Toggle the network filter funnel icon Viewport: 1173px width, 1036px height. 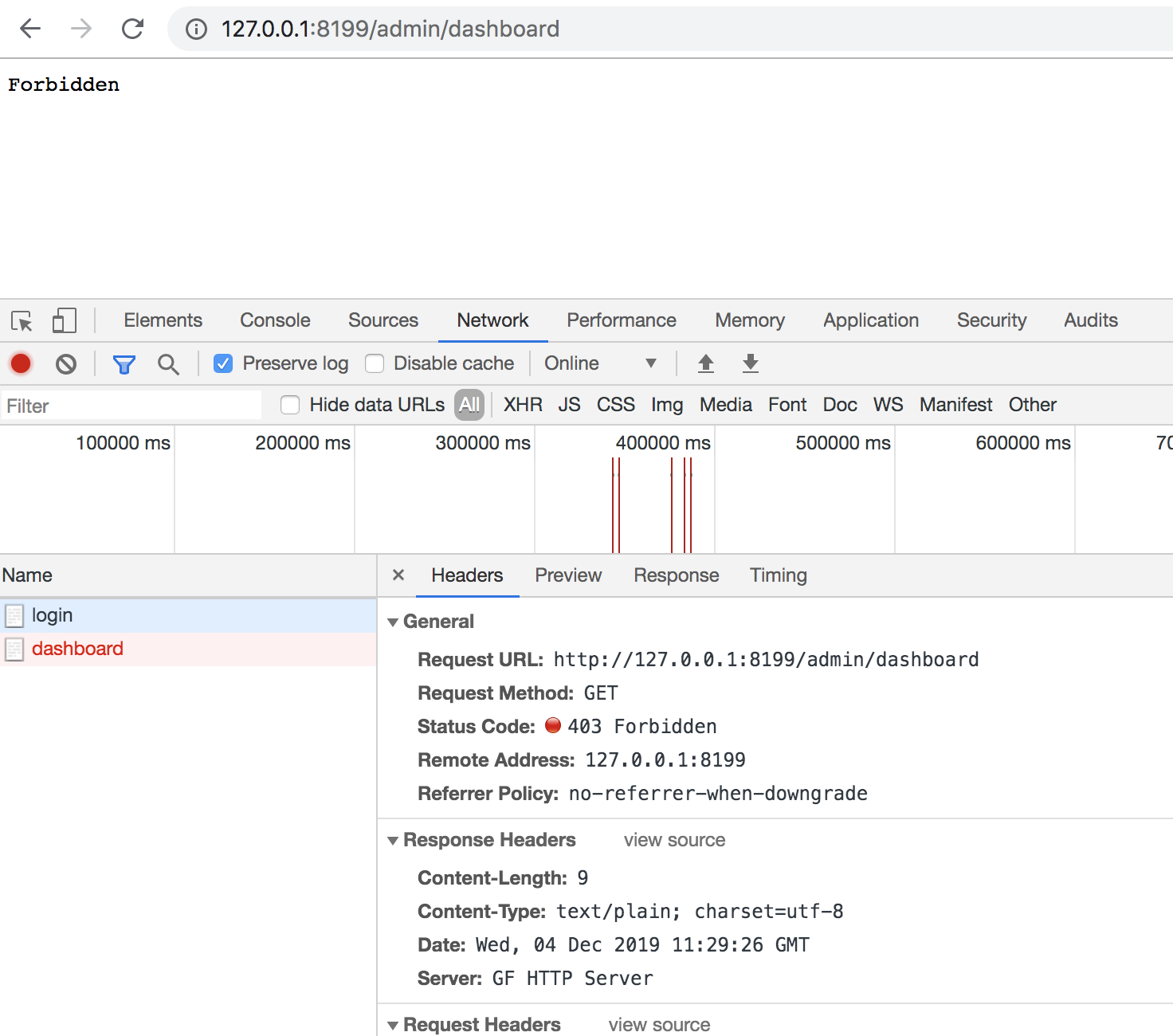124,364
